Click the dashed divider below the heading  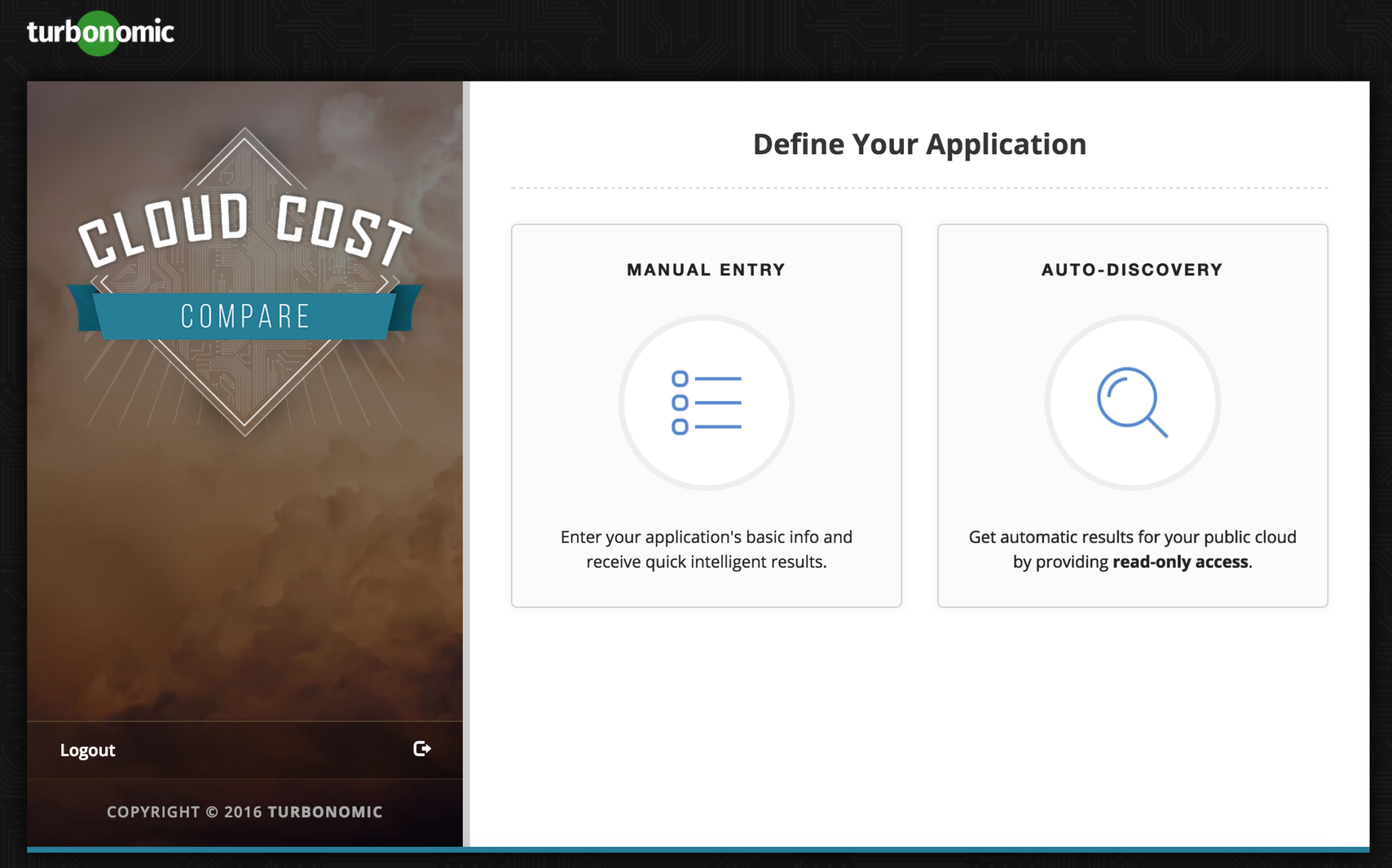[x=919, y=188]
